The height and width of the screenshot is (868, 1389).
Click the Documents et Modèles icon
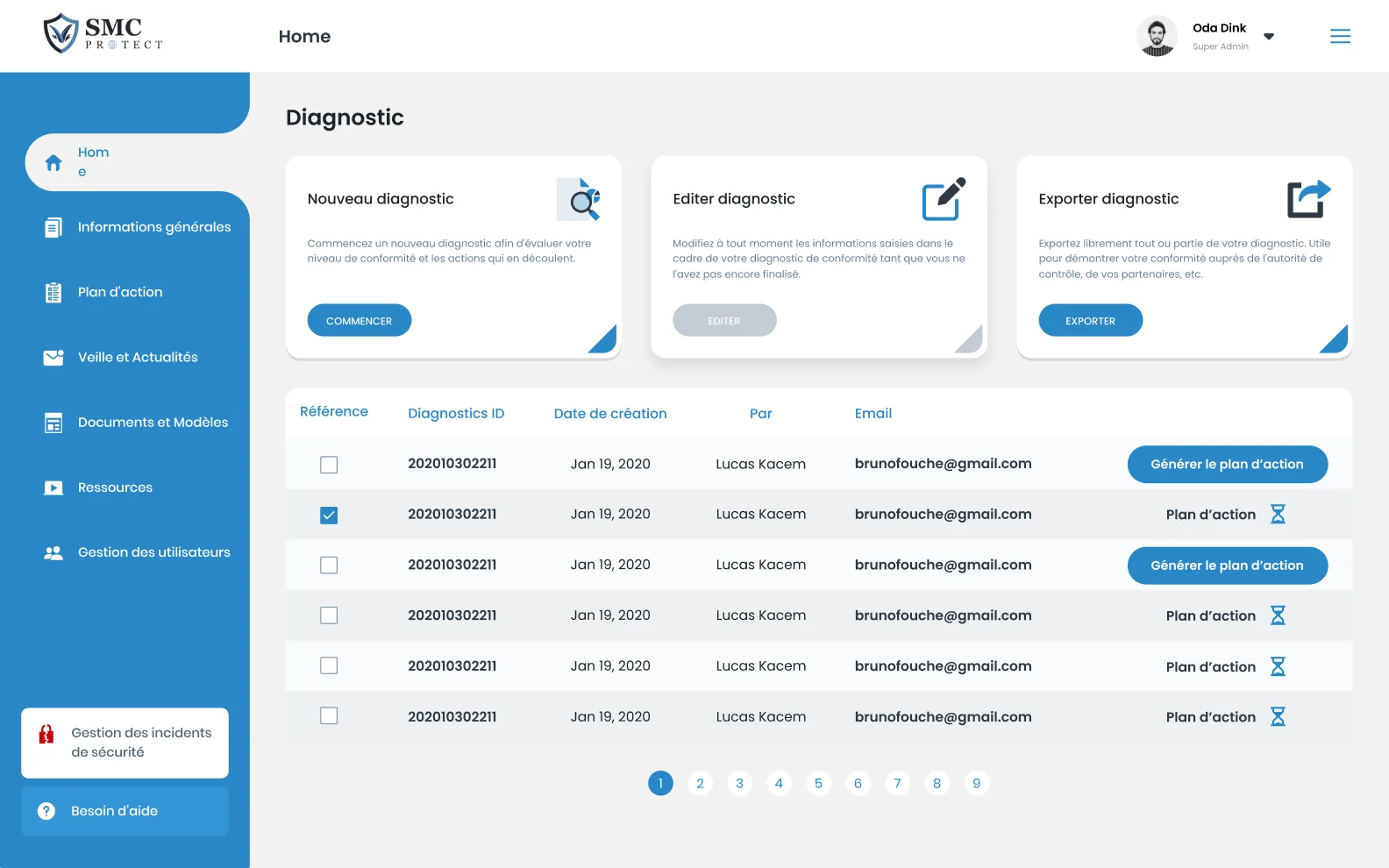53,423
